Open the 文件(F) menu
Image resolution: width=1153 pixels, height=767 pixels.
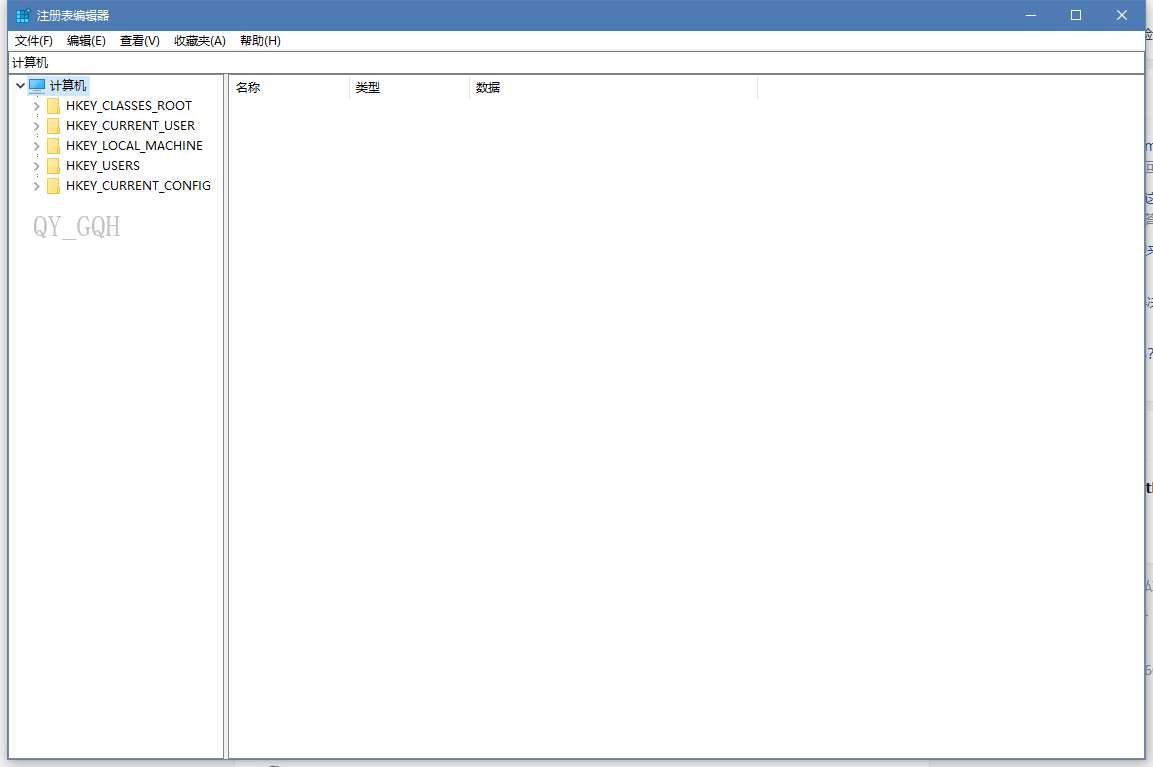[34, 40]
